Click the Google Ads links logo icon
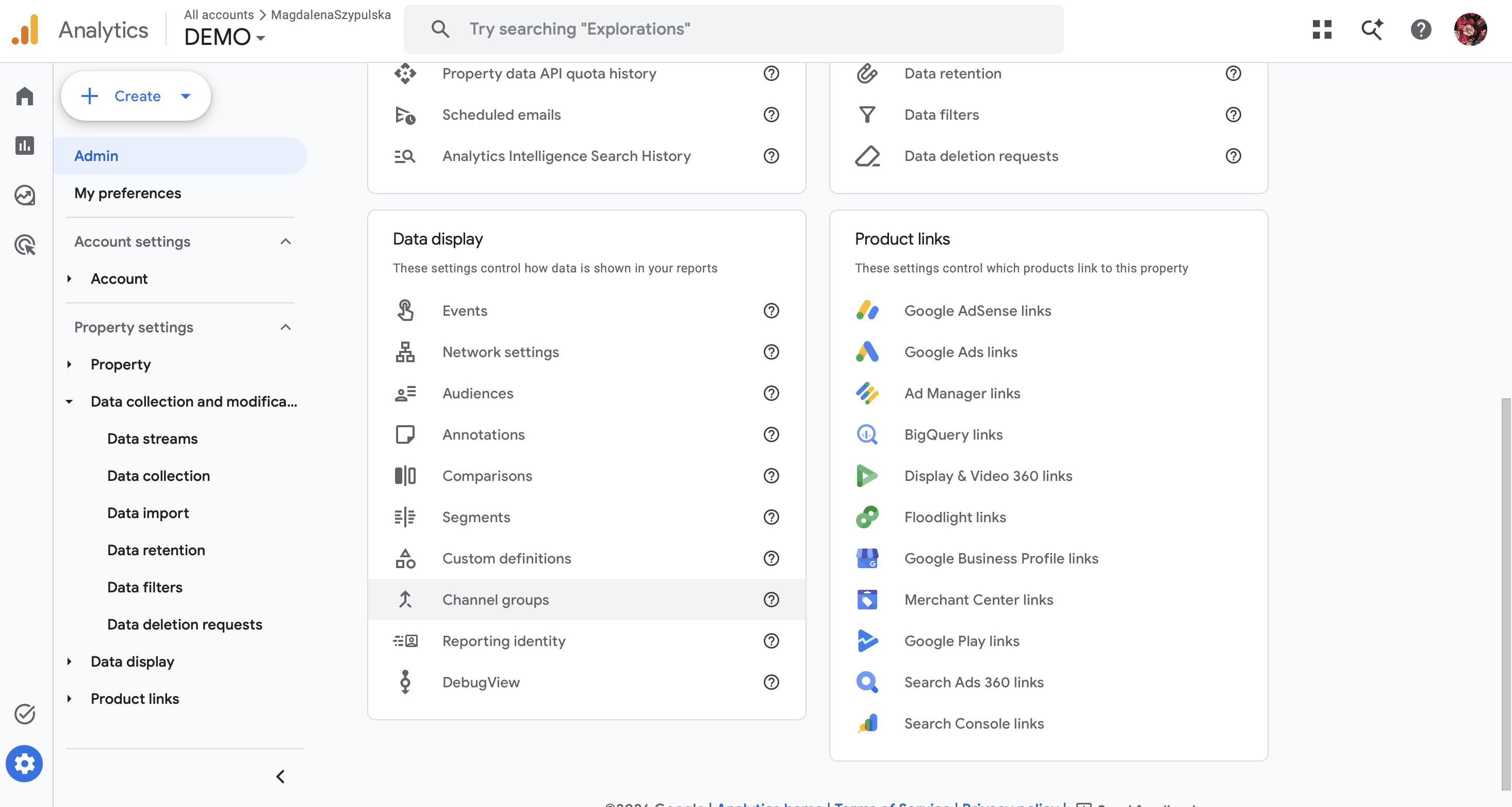Screen dimensions: 1512x807 tap(867, 352)
